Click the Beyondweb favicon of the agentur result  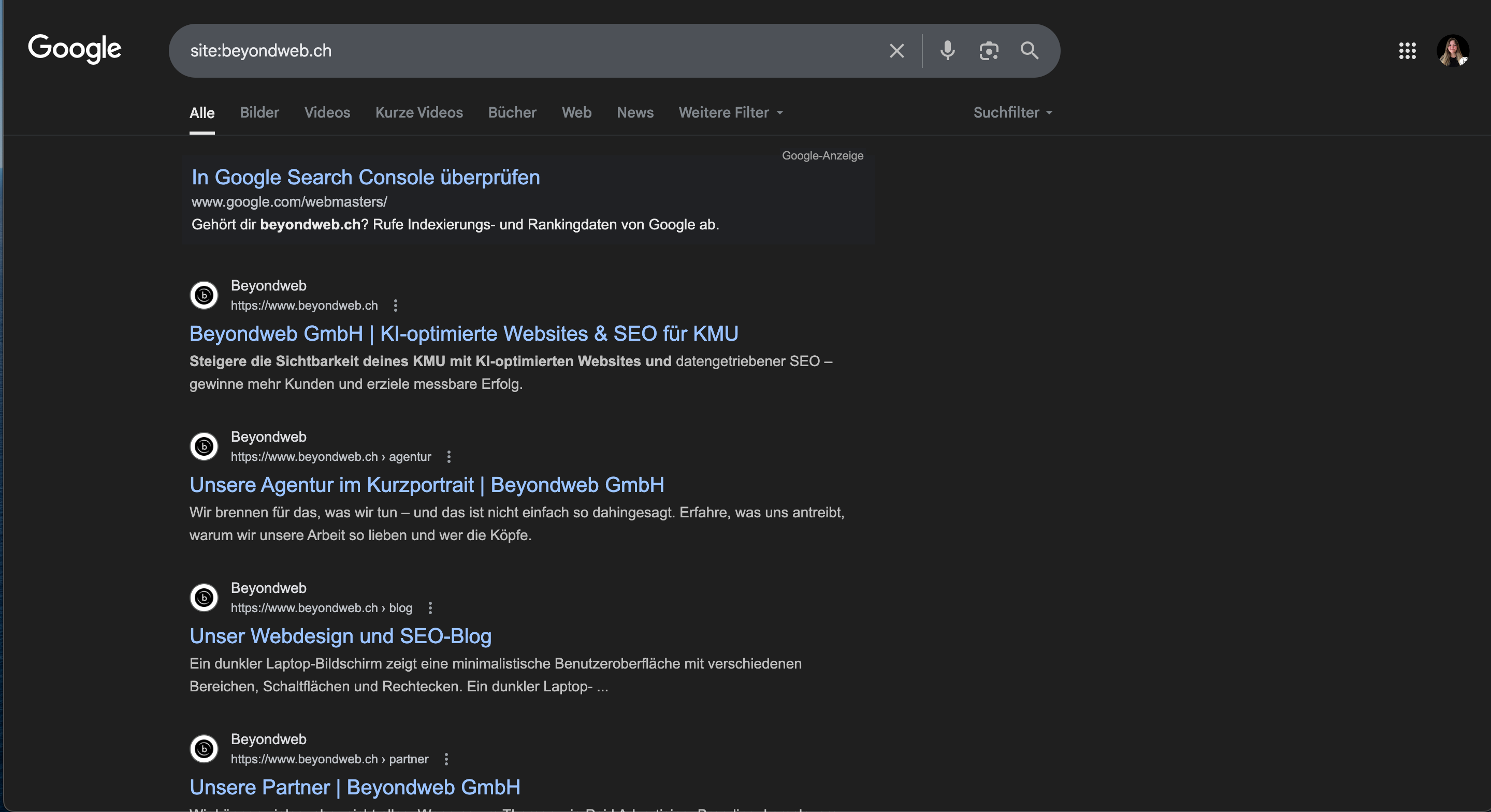[x=204, y=446]
